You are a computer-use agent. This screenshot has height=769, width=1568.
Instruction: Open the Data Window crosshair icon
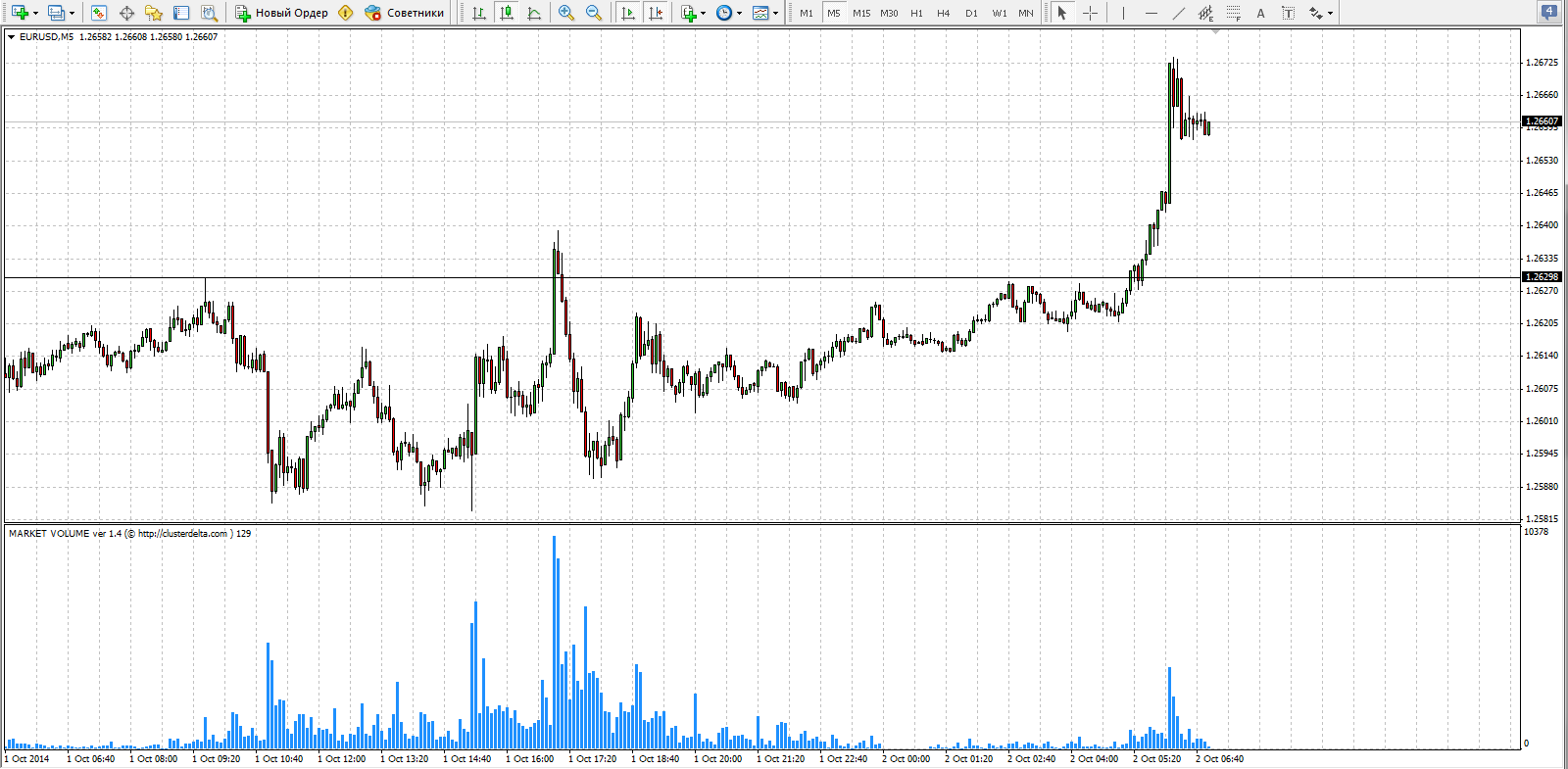[x=126, y=13]
